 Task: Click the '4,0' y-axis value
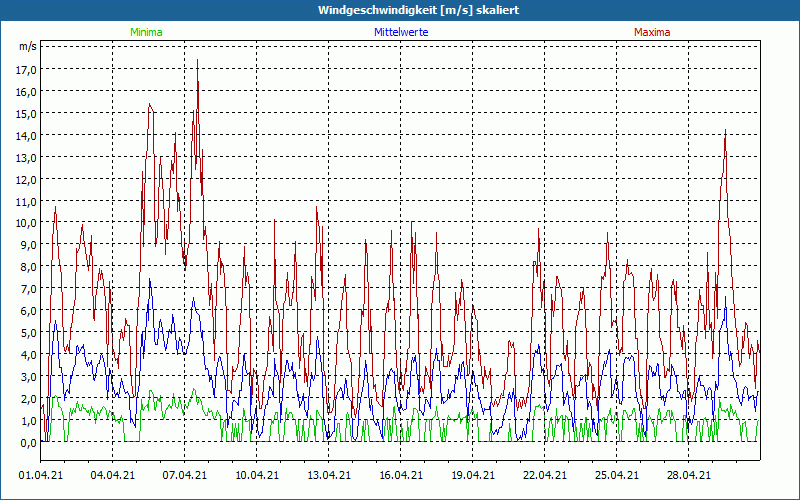[28, 355]
